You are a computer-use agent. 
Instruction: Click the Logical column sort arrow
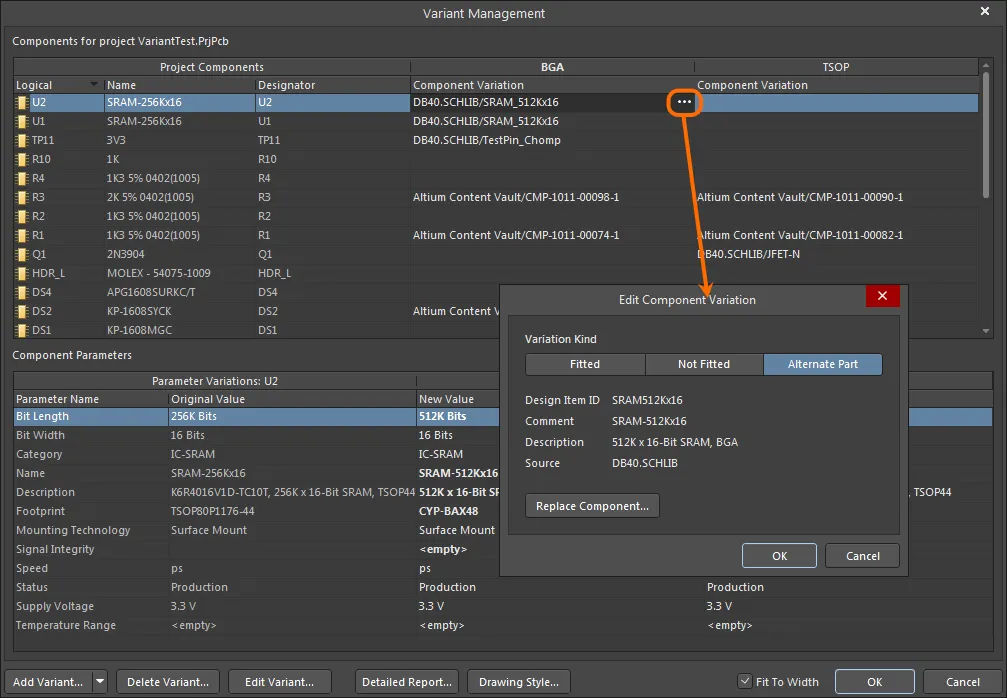point(94,85)
